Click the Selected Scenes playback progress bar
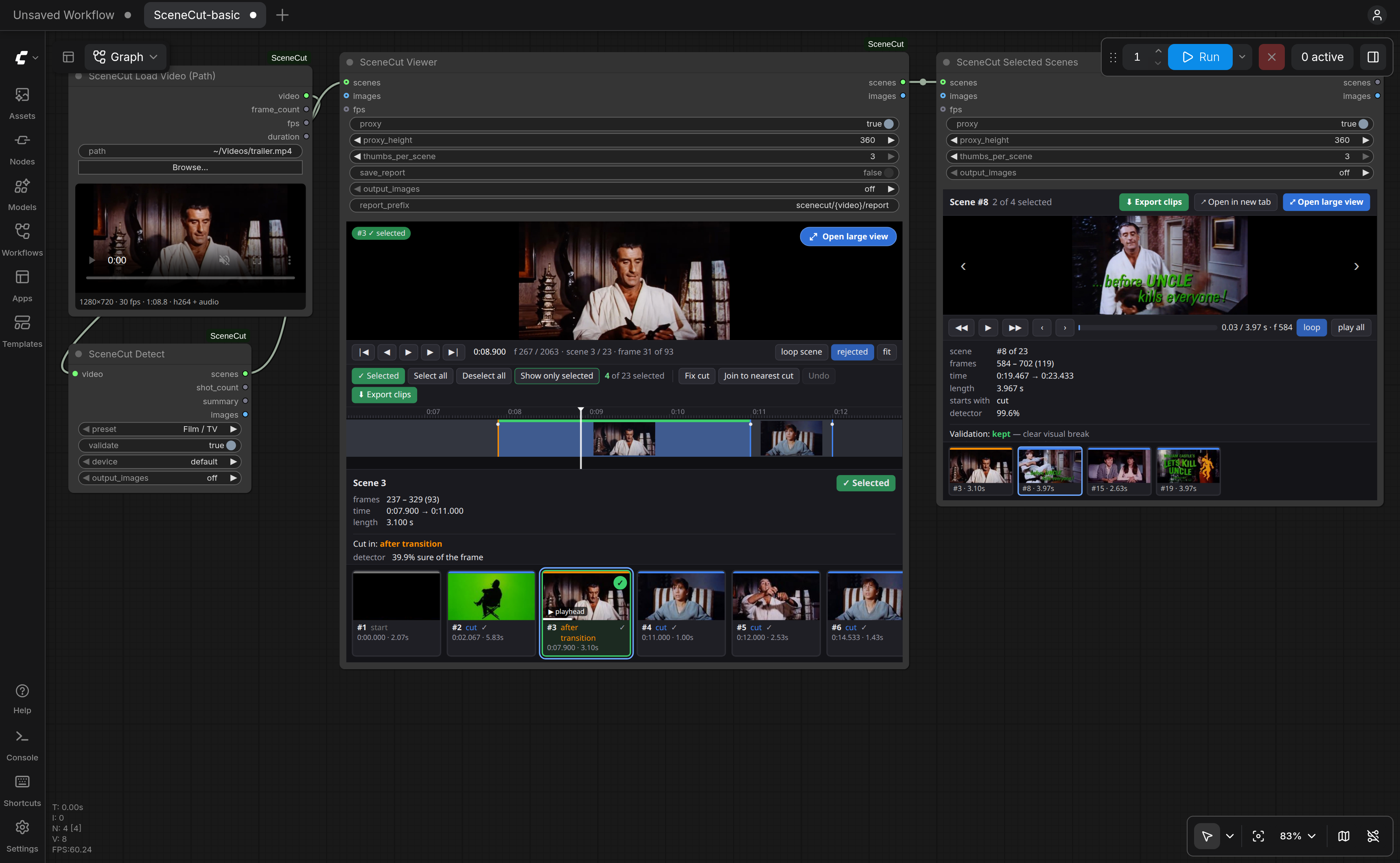Viewport: 1400px width, 863px height. coord(1147,328)
